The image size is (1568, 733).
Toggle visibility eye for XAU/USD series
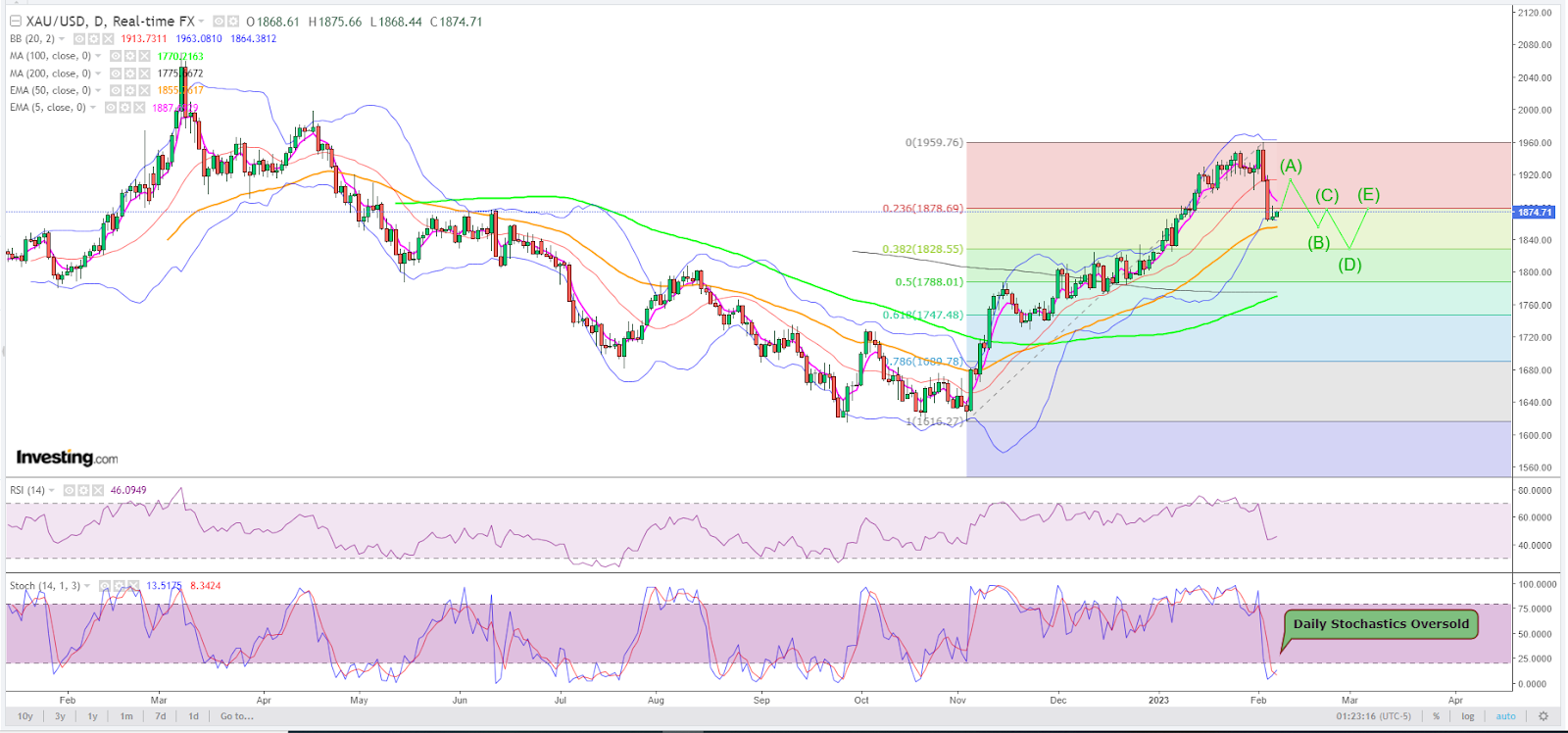click(x=219, y=22)
